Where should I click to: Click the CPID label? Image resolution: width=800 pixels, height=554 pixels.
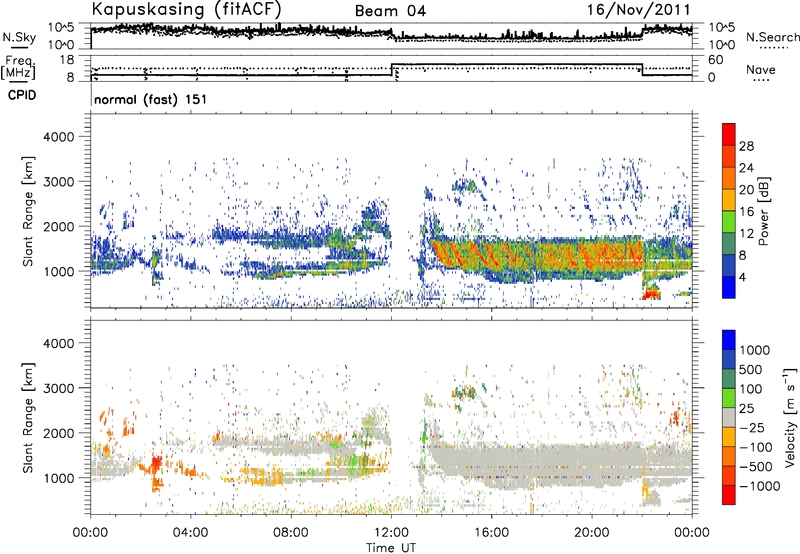coord(22,95)
